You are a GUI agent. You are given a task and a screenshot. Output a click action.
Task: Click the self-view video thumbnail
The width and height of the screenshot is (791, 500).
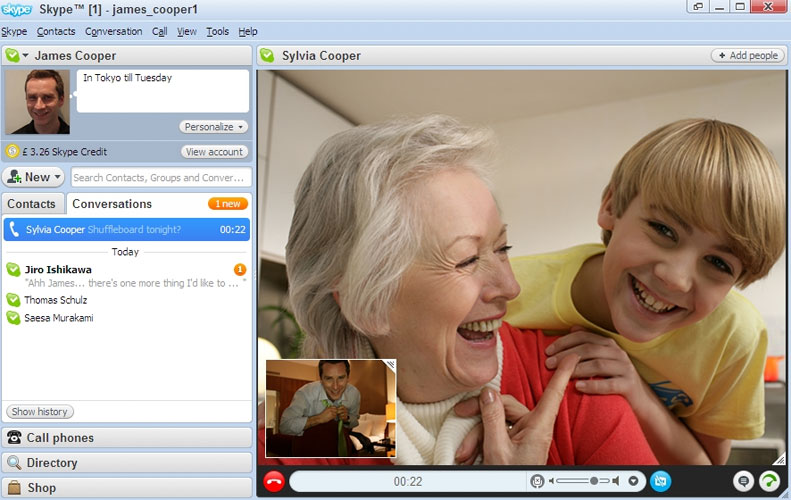pos(331,408)
